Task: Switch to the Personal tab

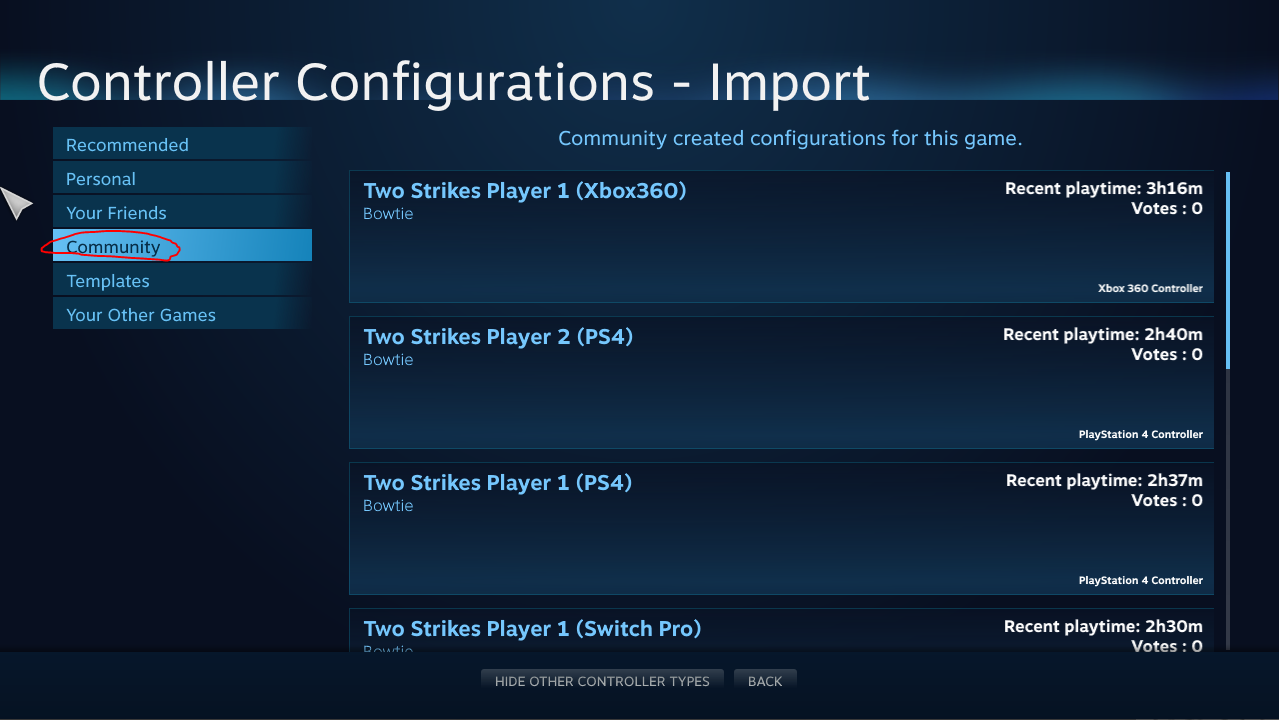Action: point(101,179)
